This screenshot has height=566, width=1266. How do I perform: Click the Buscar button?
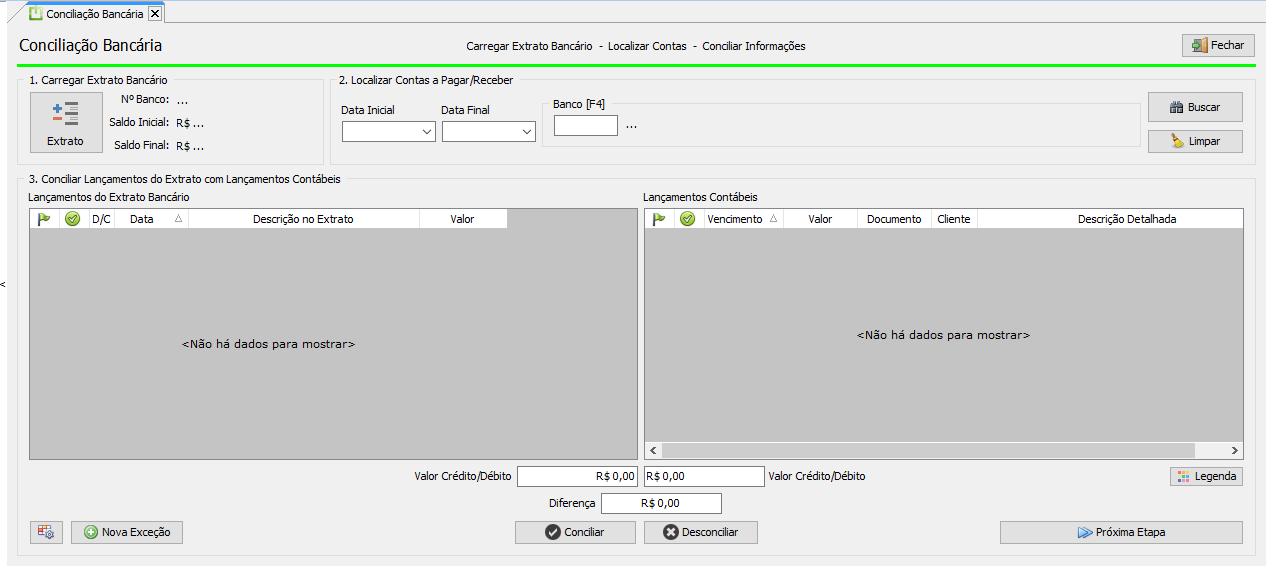[x=1195, y=107]
